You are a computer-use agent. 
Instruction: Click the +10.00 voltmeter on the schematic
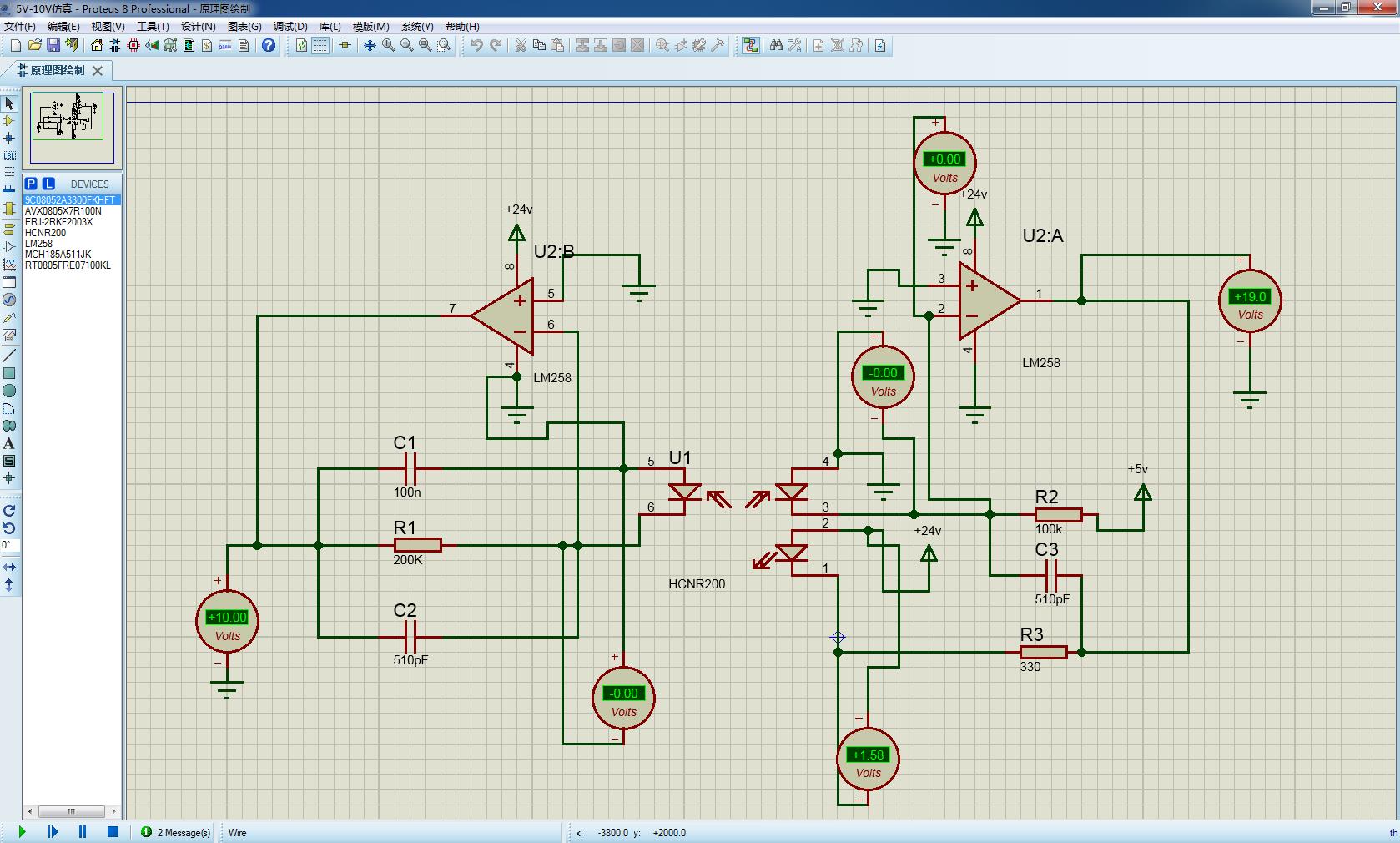coord(227,622)
